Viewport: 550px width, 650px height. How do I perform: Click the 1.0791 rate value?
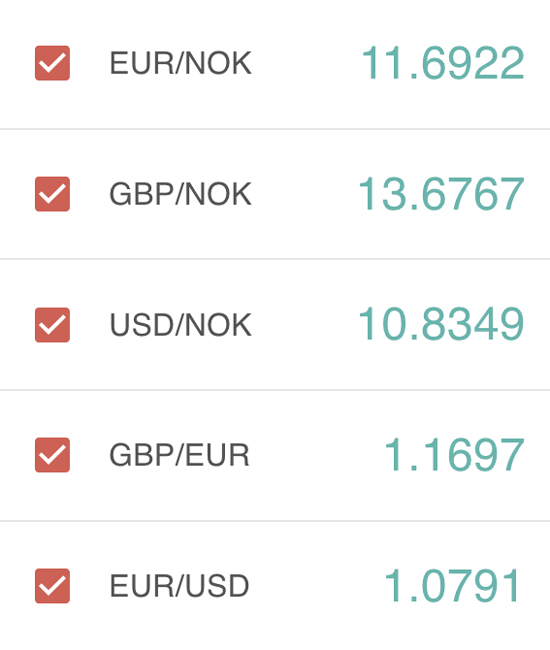click(452, 585)
